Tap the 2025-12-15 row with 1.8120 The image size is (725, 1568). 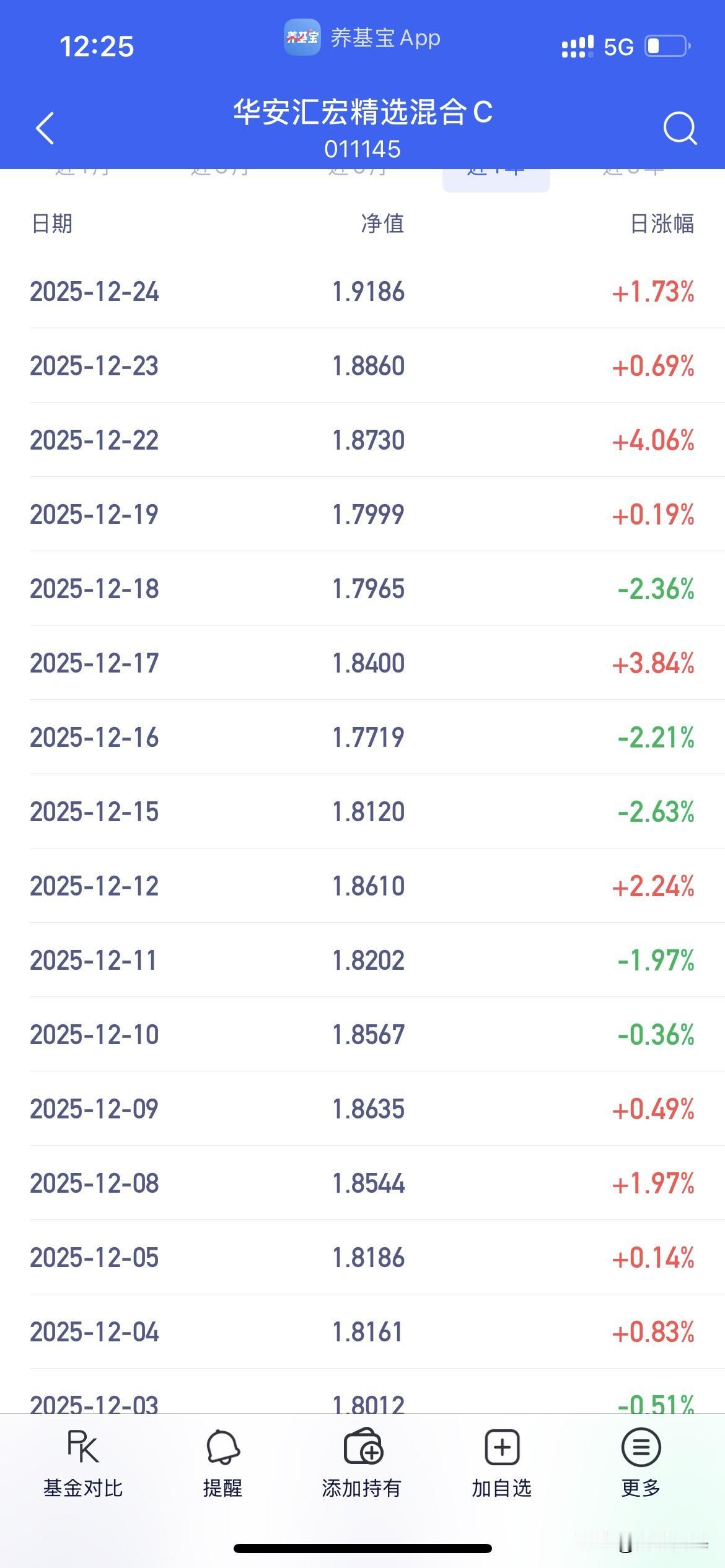coord(362,812)
